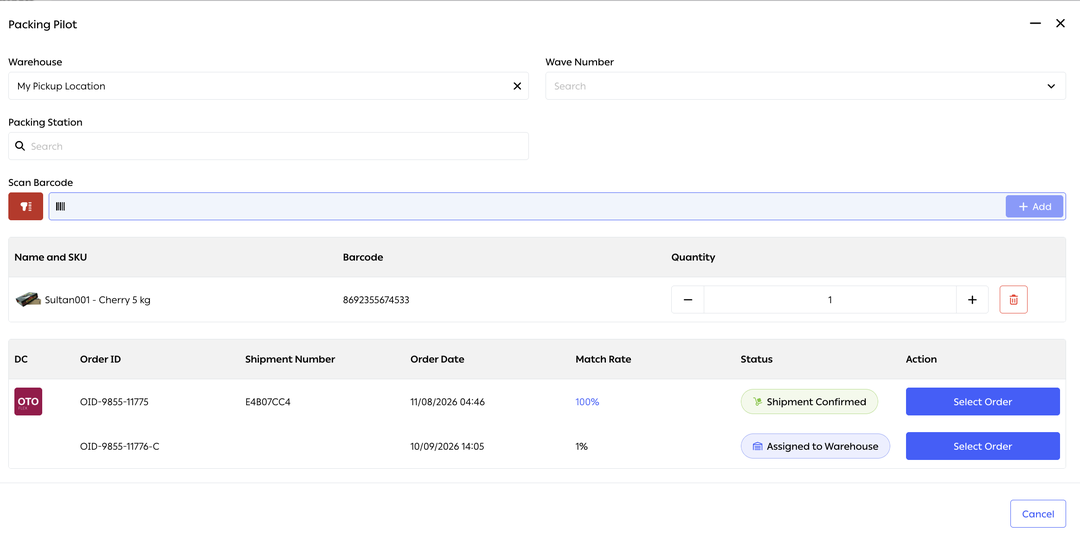Increase quantity with the plus button

point(972,300)
